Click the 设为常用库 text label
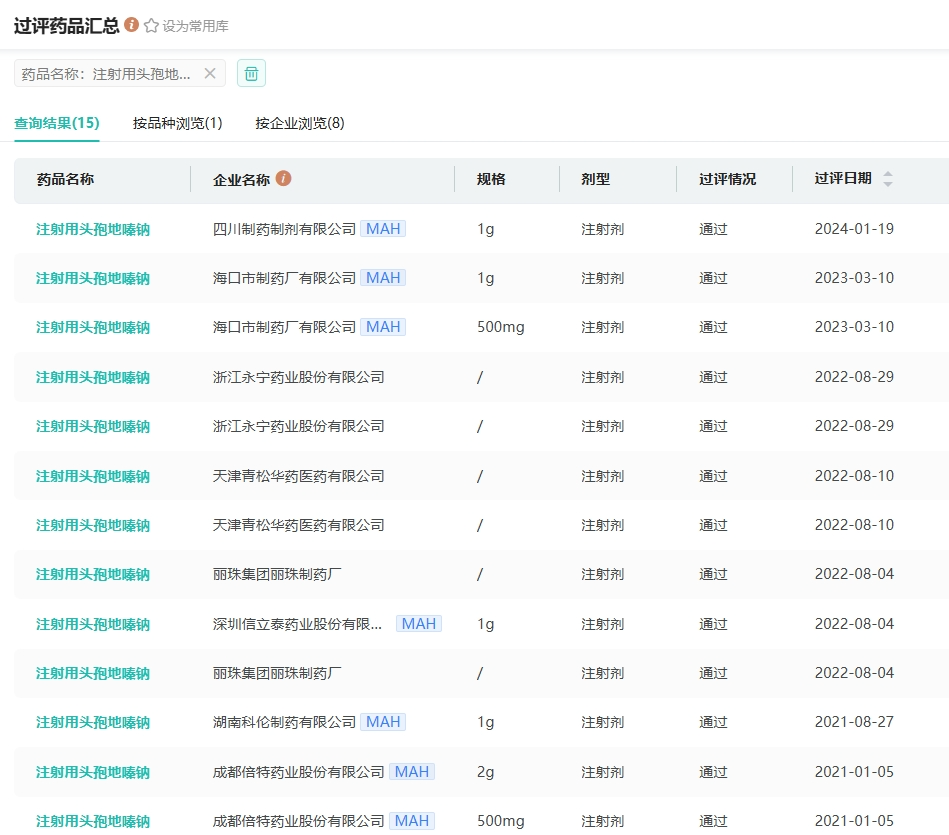The width and height of the screenshot is (949, 835). [x=196, y=26]
